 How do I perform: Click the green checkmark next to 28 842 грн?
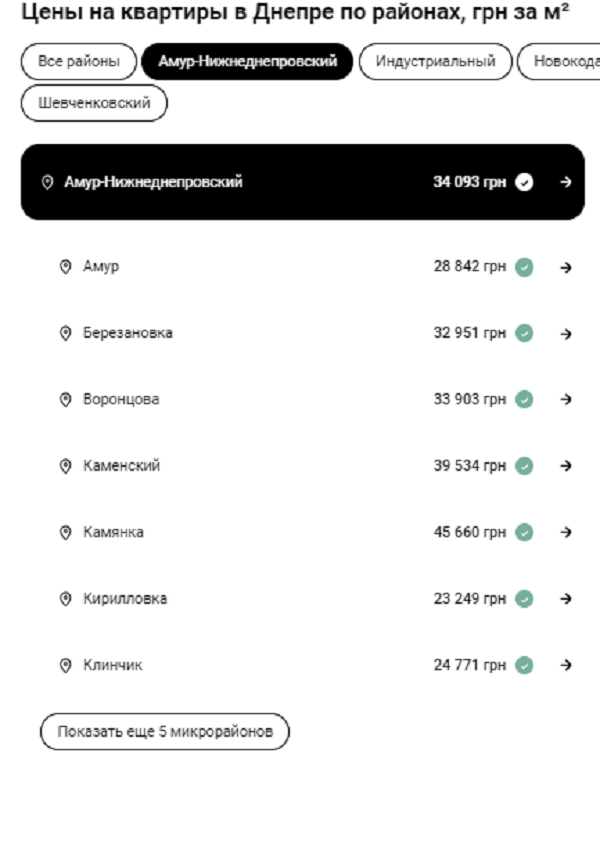524,267
